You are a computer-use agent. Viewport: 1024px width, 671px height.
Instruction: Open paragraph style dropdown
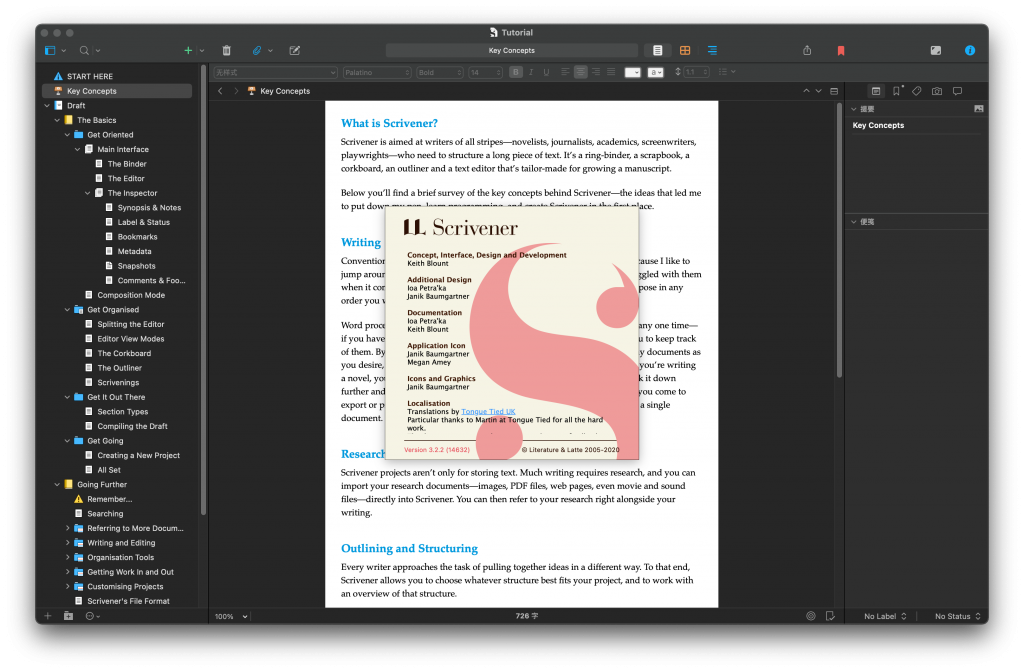coord(275,73)
